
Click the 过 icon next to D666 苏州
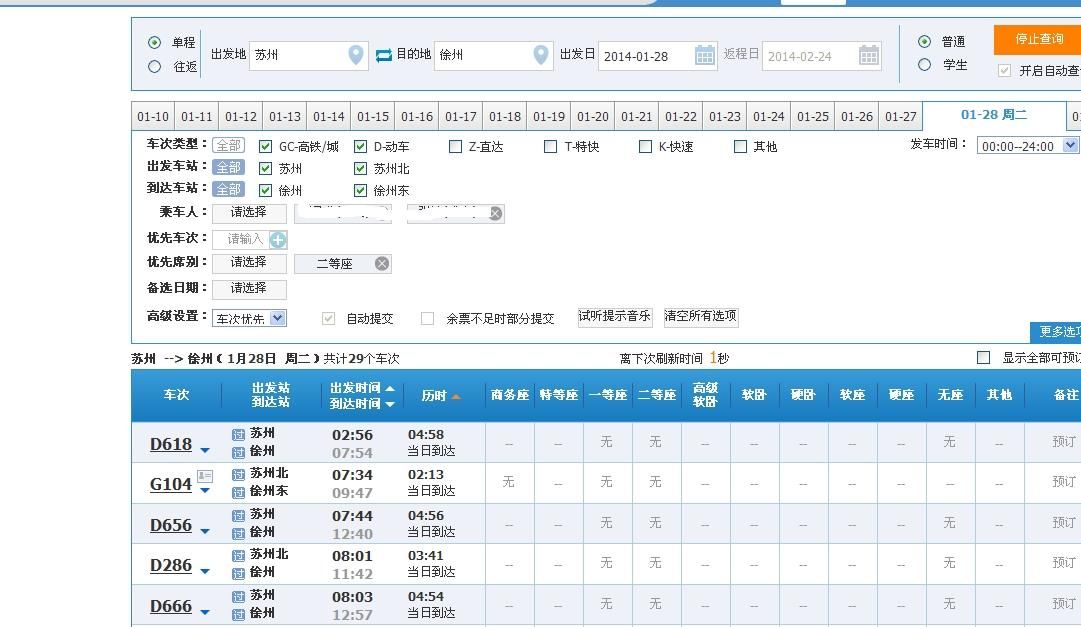click(239, 596)
